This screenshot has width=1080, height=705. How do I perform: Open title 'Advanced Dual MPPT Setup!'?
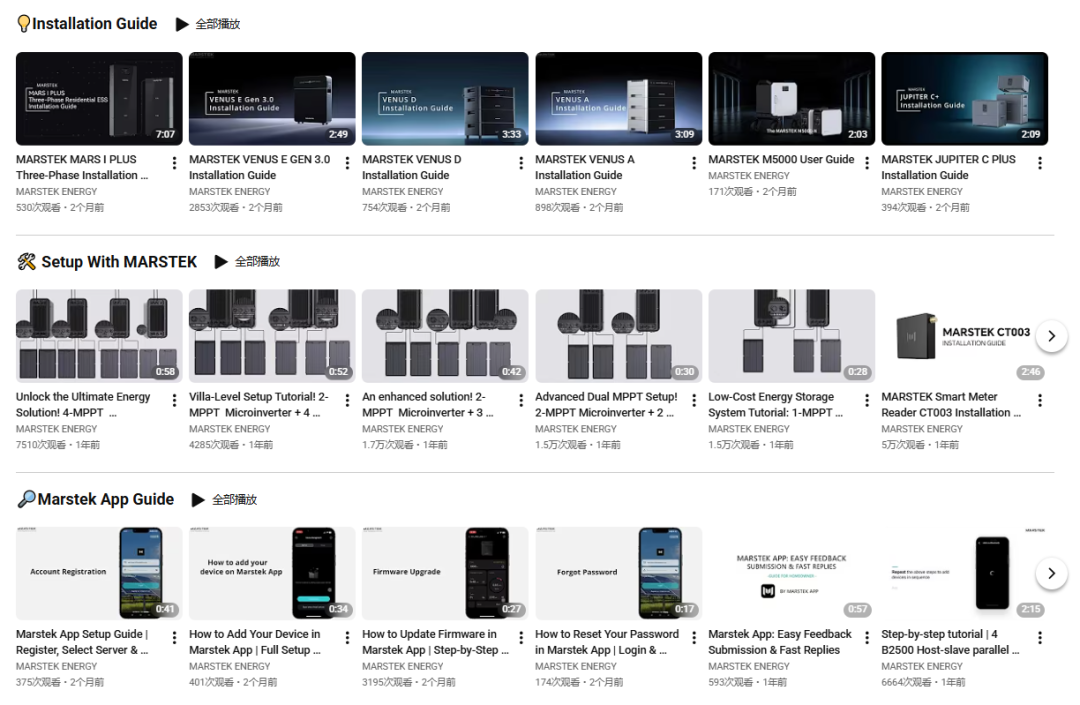606,405
